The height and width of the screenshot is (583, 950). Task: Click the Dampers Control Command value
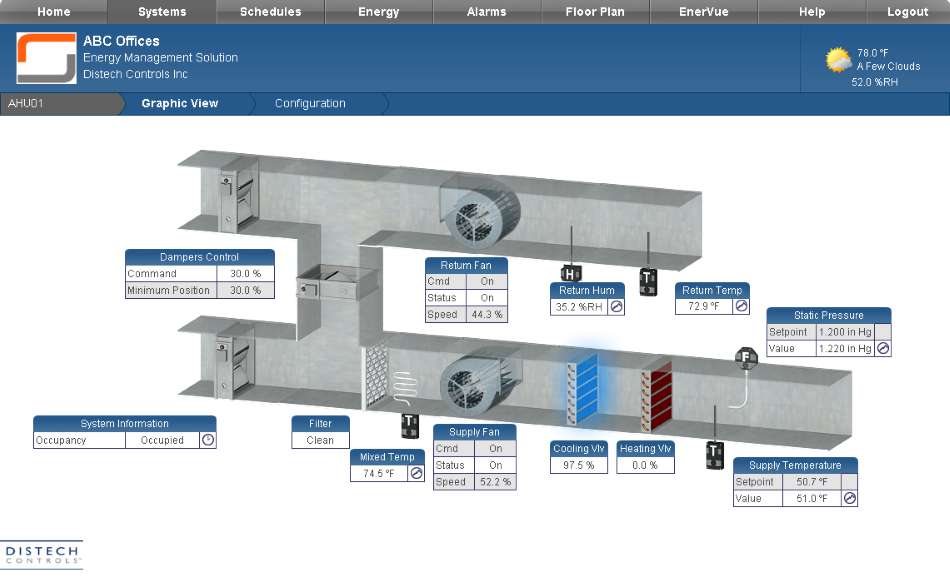pyautogui.click(x=241, y=274)
